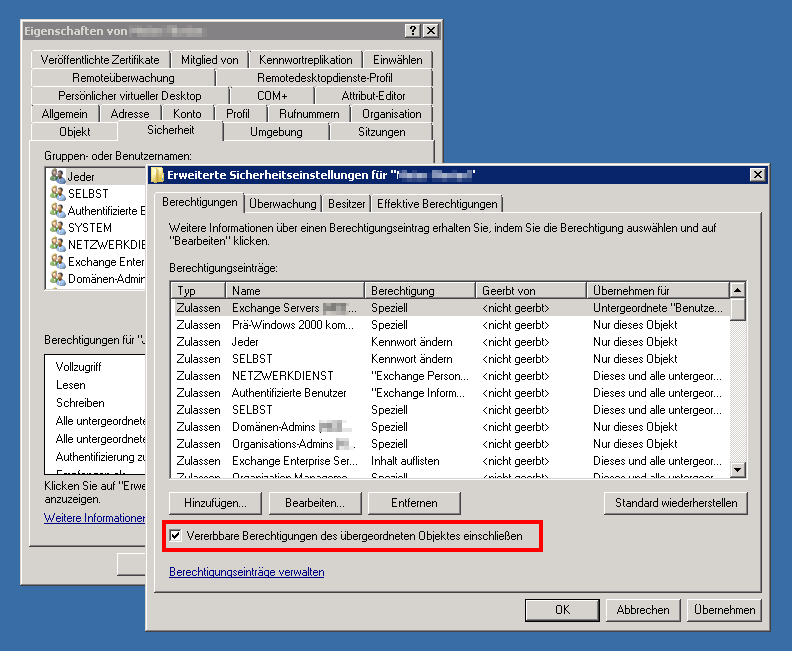Open the Umgebung tab
Screen dimensions: 792x651
point(276,132)
